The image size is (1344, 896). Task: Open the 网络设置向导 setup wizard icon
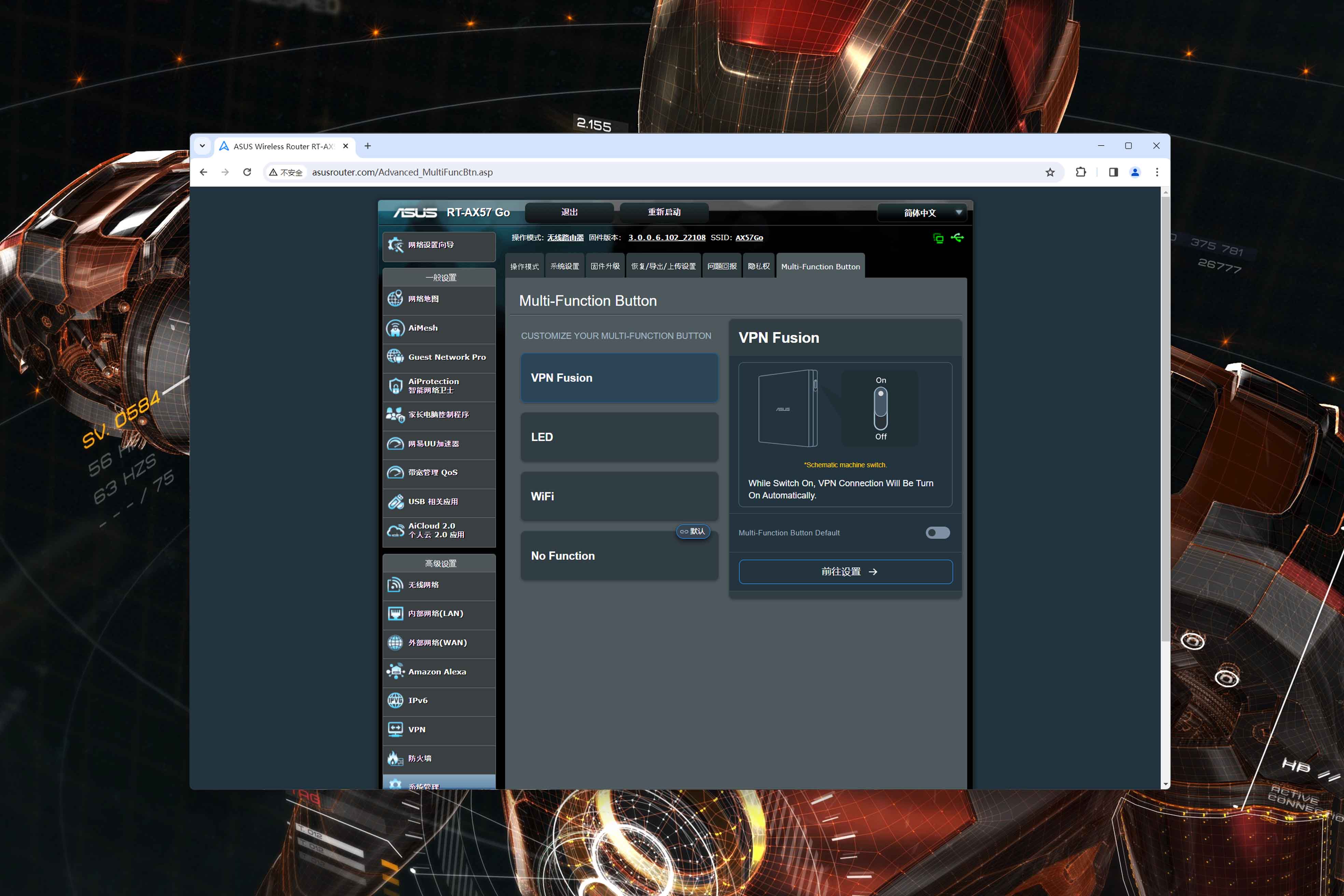395,245
